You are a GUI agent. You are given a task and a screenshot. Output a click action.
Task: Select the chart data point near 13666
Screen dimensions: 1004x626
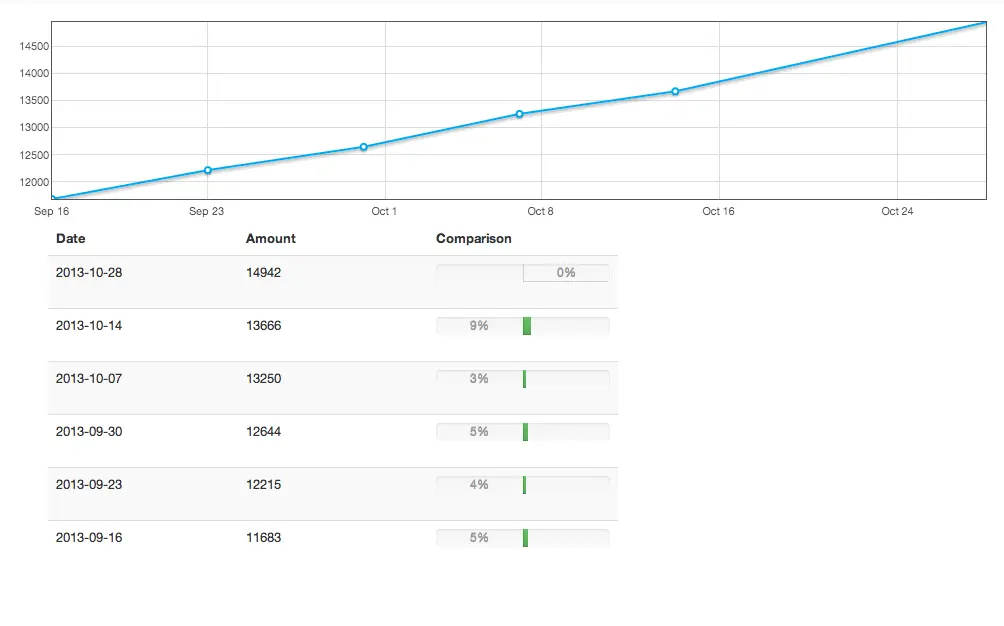point(675,91)
